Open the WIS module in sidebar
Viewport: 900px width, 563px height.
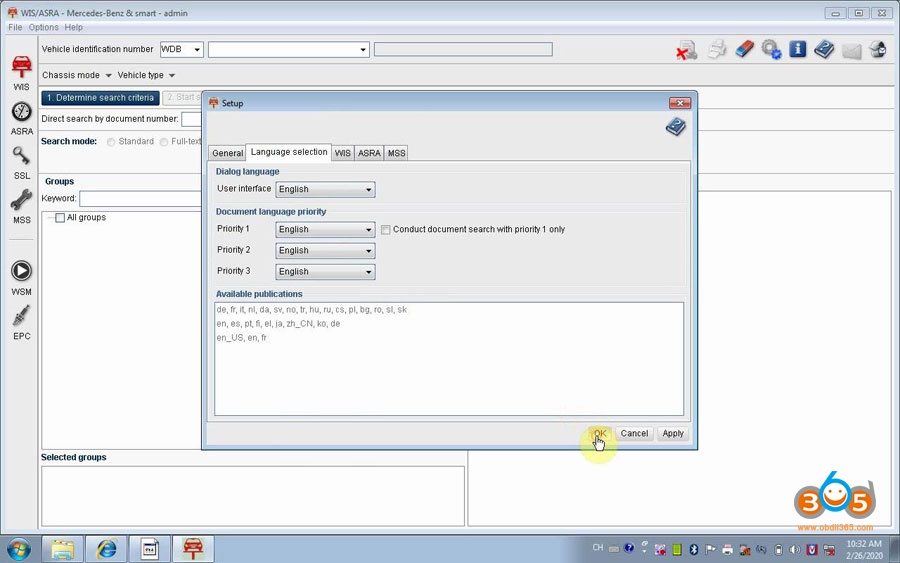point(21,72)
